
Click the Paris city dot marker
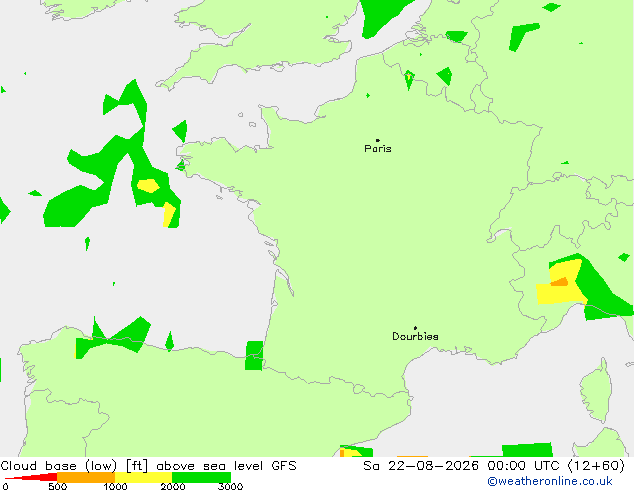coord(378,140)
